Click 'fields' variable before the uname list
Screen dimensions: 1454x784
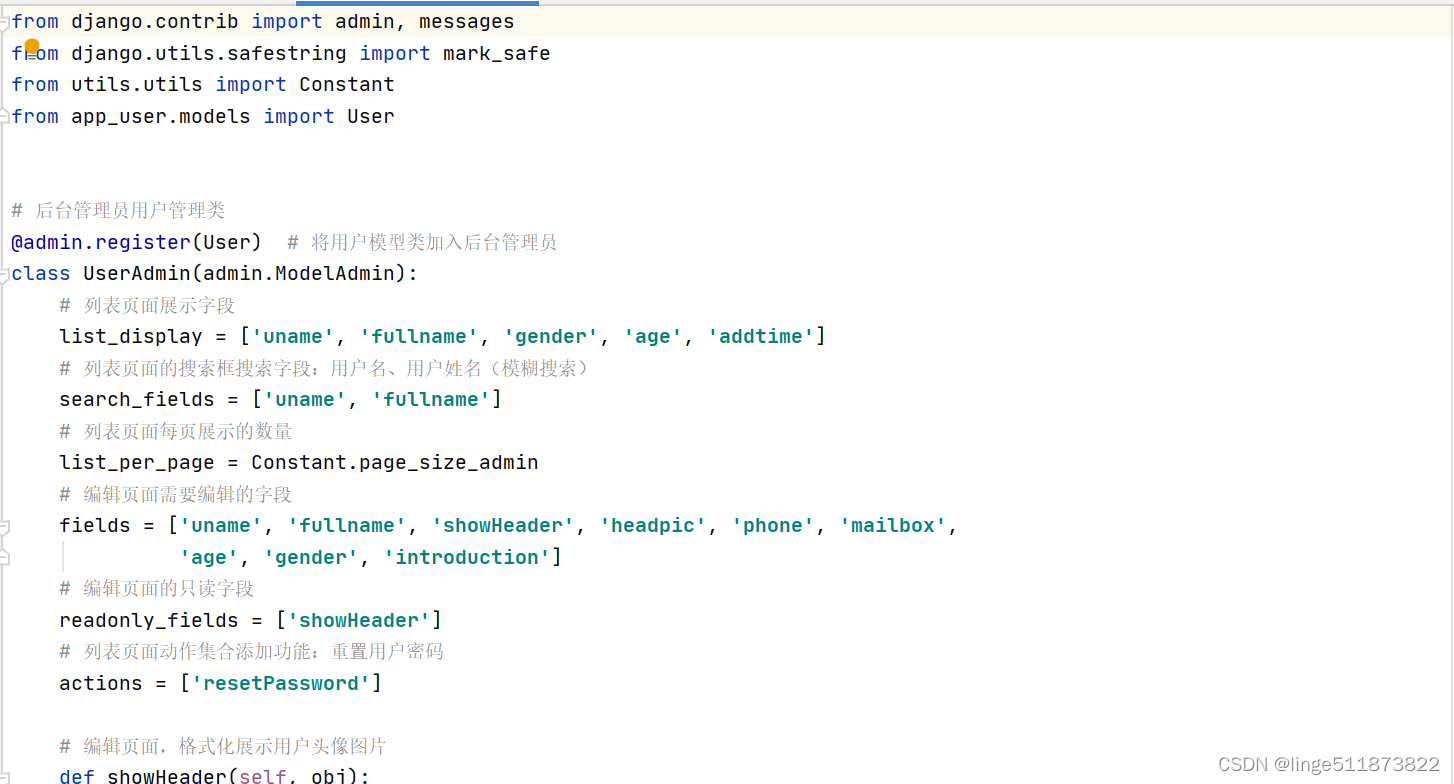(95, 525)
